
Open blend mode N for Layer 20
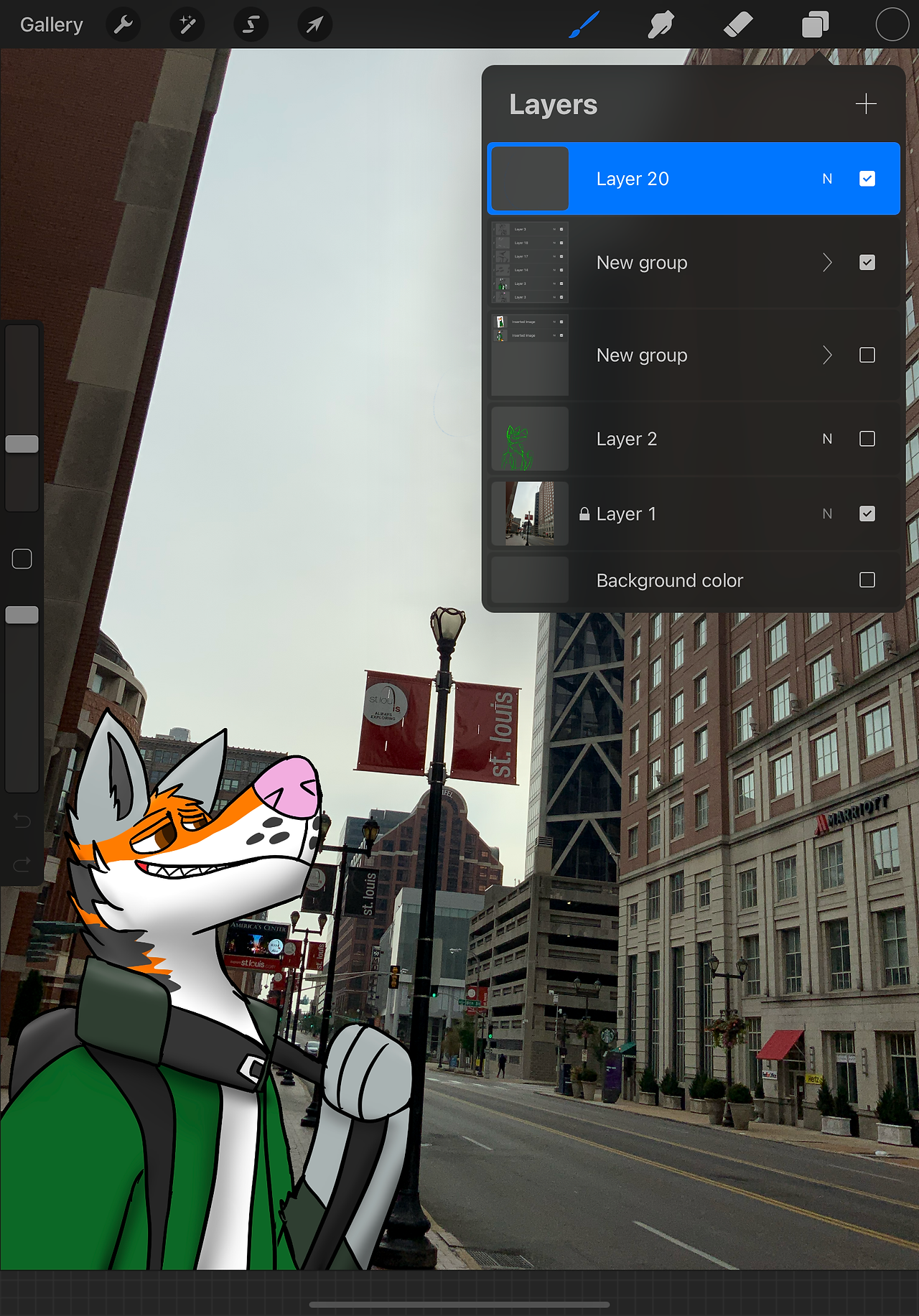(x=827, y=179)
